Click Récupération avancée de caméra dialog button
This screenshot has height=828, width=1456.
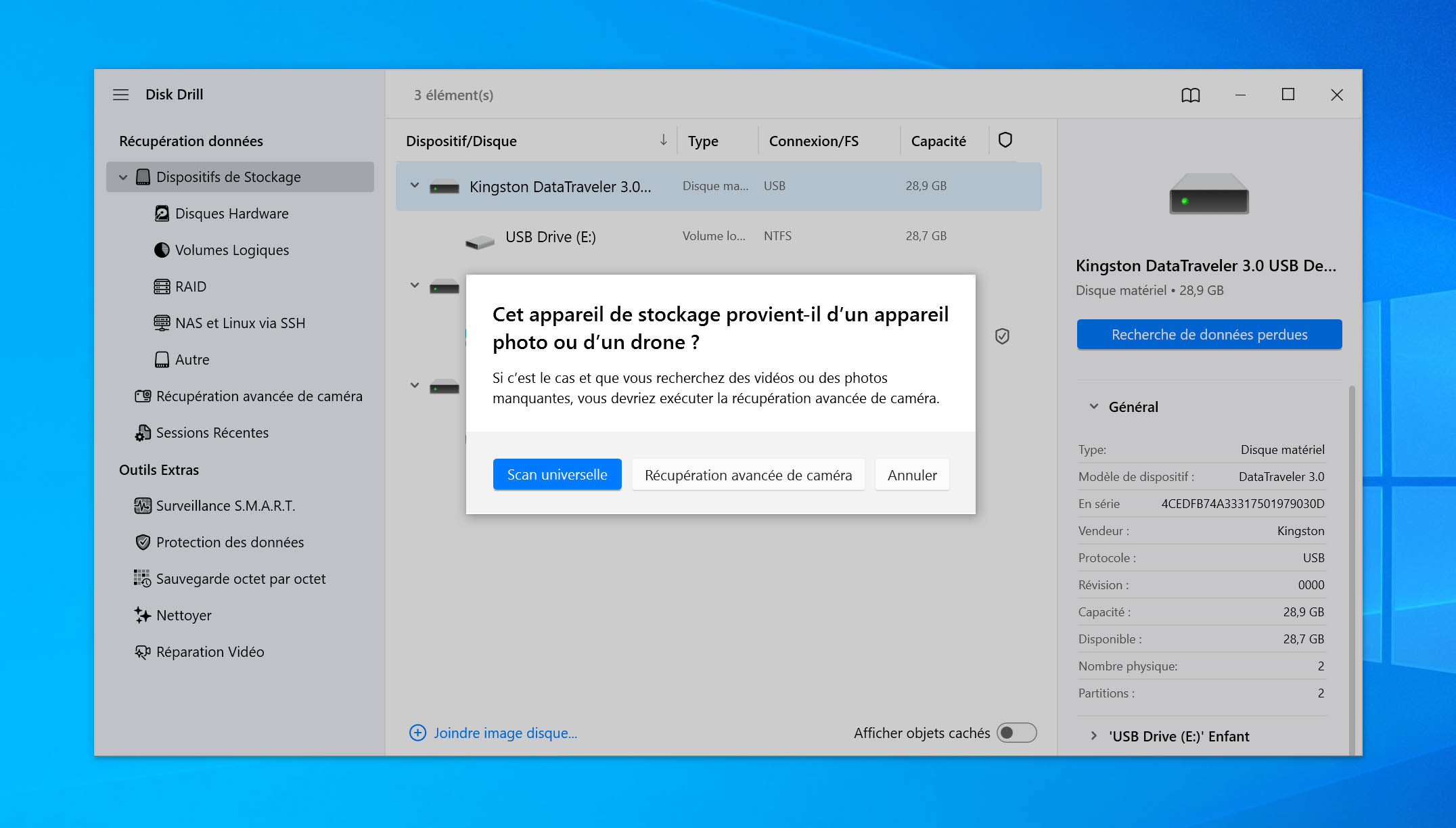pos(748,475)
